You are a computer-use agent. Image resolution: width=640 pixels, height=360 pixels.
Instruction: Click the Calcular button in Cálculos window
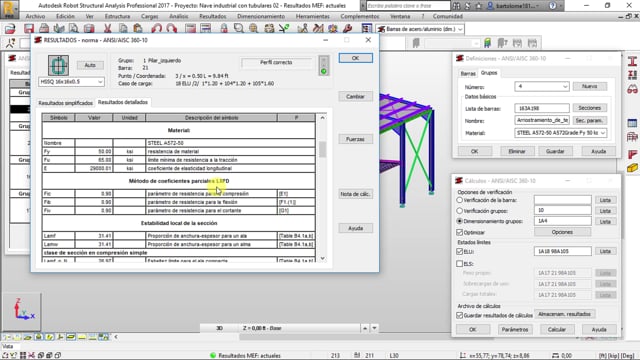tap(557, 329)
